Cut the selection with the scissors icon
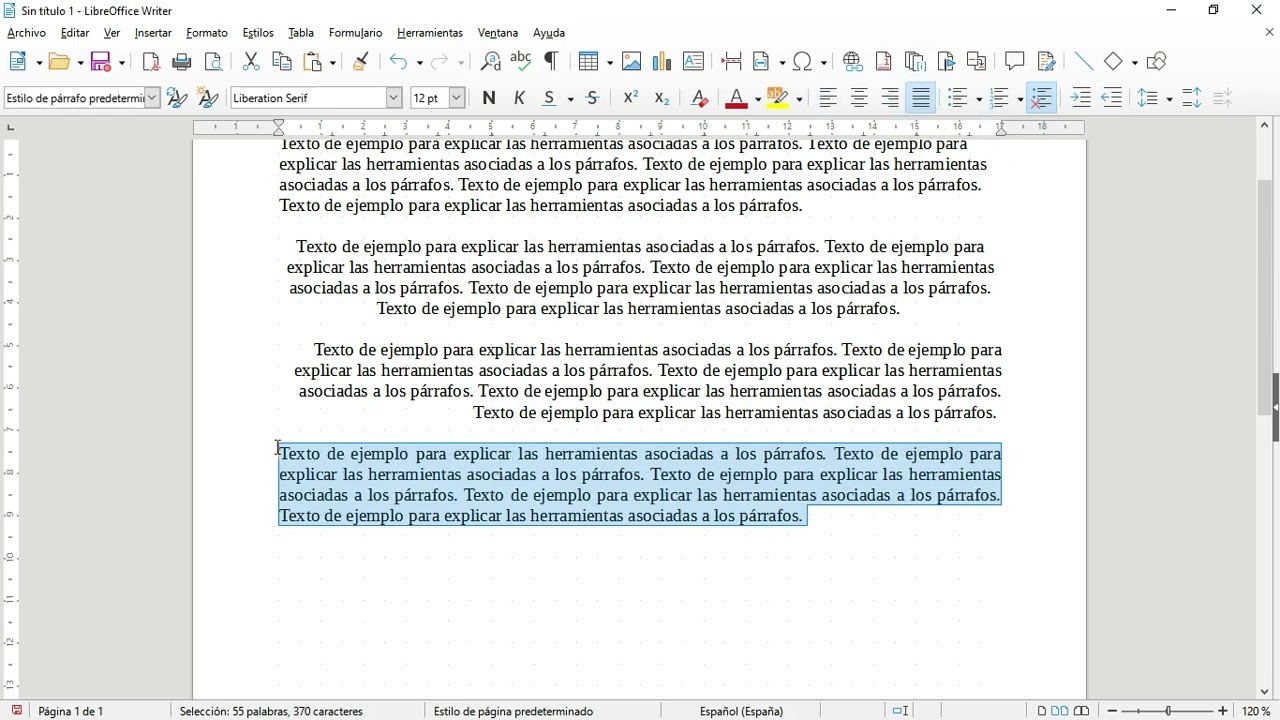 tap(251, 62)
